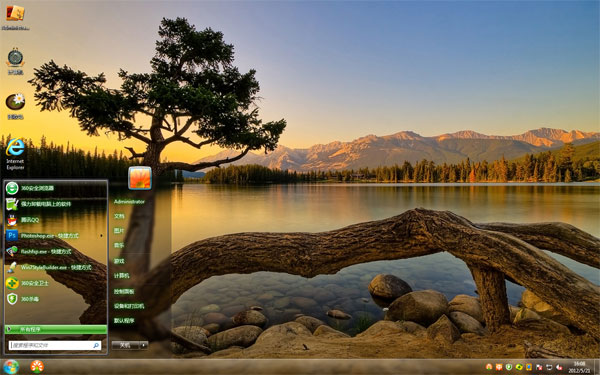
Task: Open 文档 in Start menu
Action: (119, 216)
